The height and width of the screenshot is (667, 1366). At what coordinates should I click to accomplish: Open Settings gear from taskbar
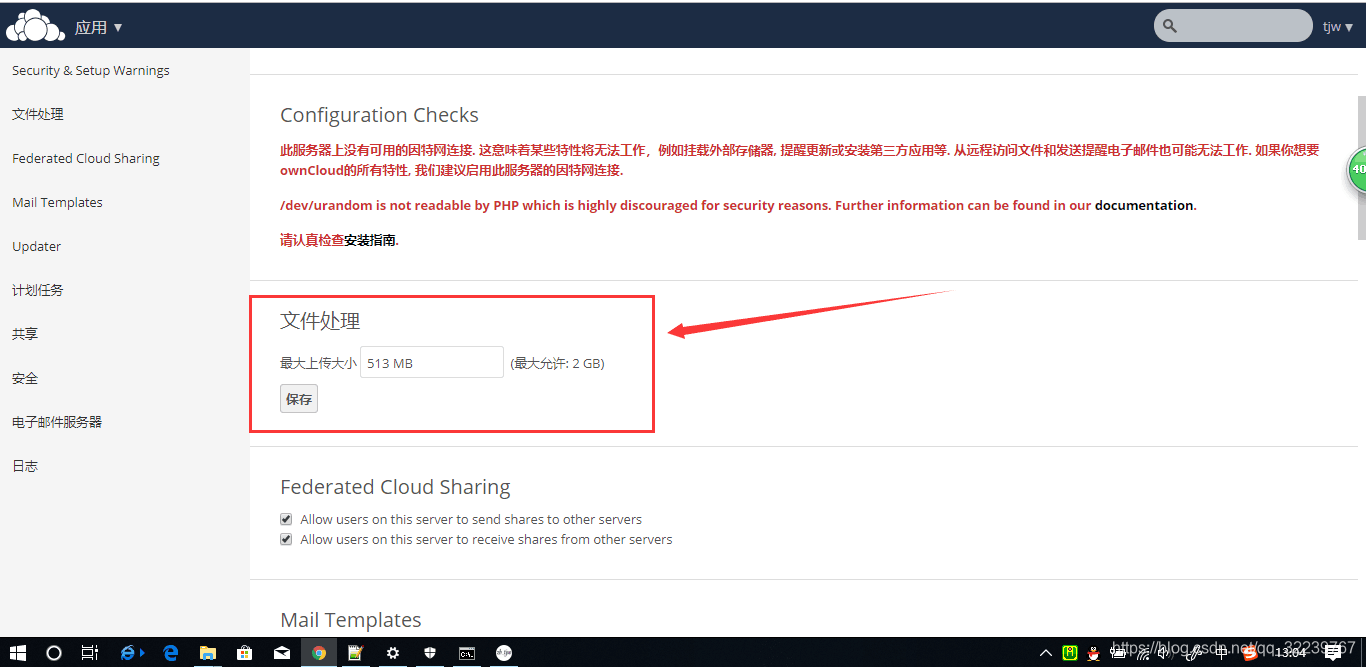coord(393,653)
